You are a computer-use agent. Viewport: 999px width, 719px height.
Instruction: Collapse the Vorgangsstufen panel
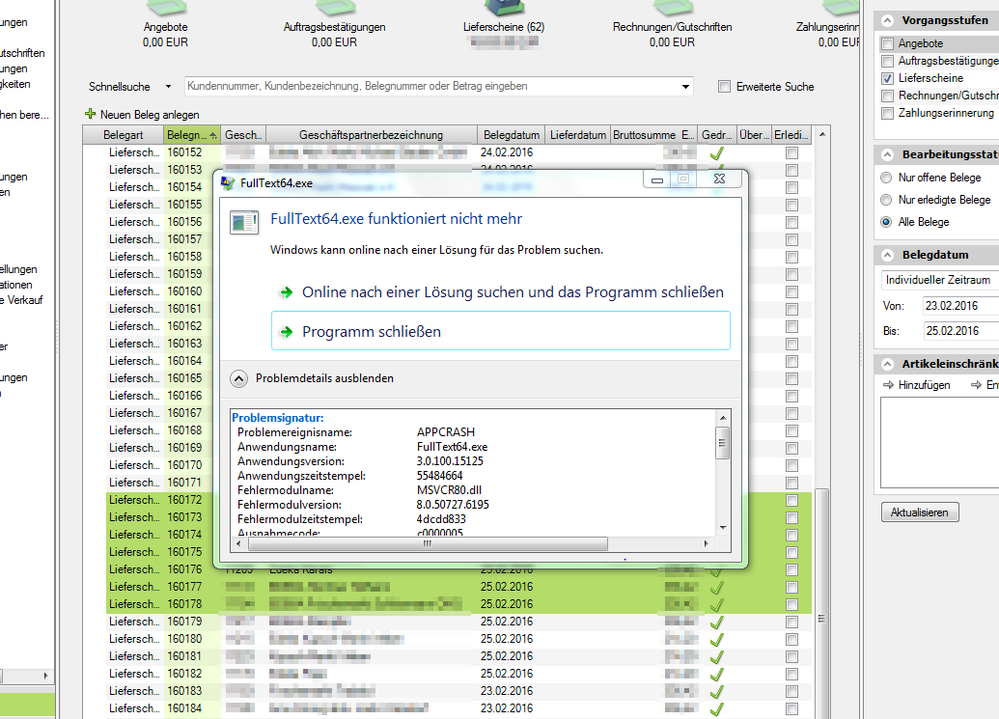[x=888, y=20]
